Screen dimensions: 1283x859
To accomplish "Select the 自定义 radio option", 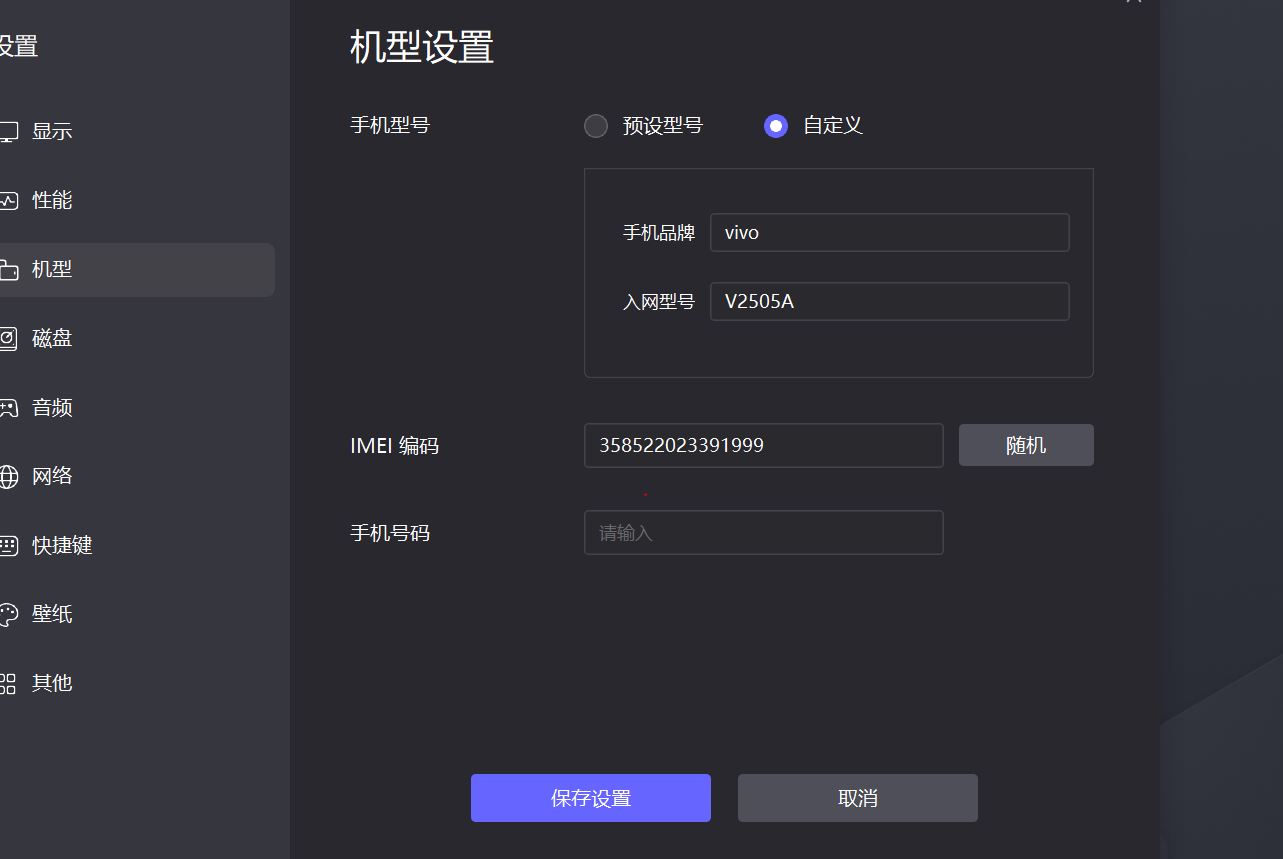I will click(x=776, y=126).
